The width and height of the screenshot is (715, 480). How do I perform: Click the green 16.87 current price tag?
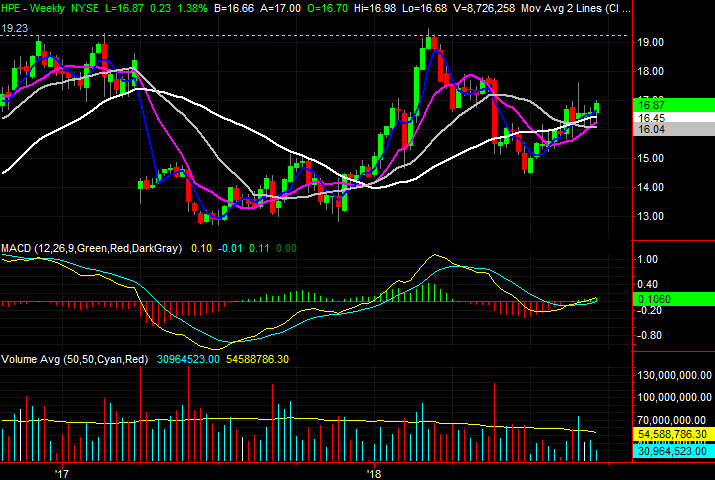(674, 105)
